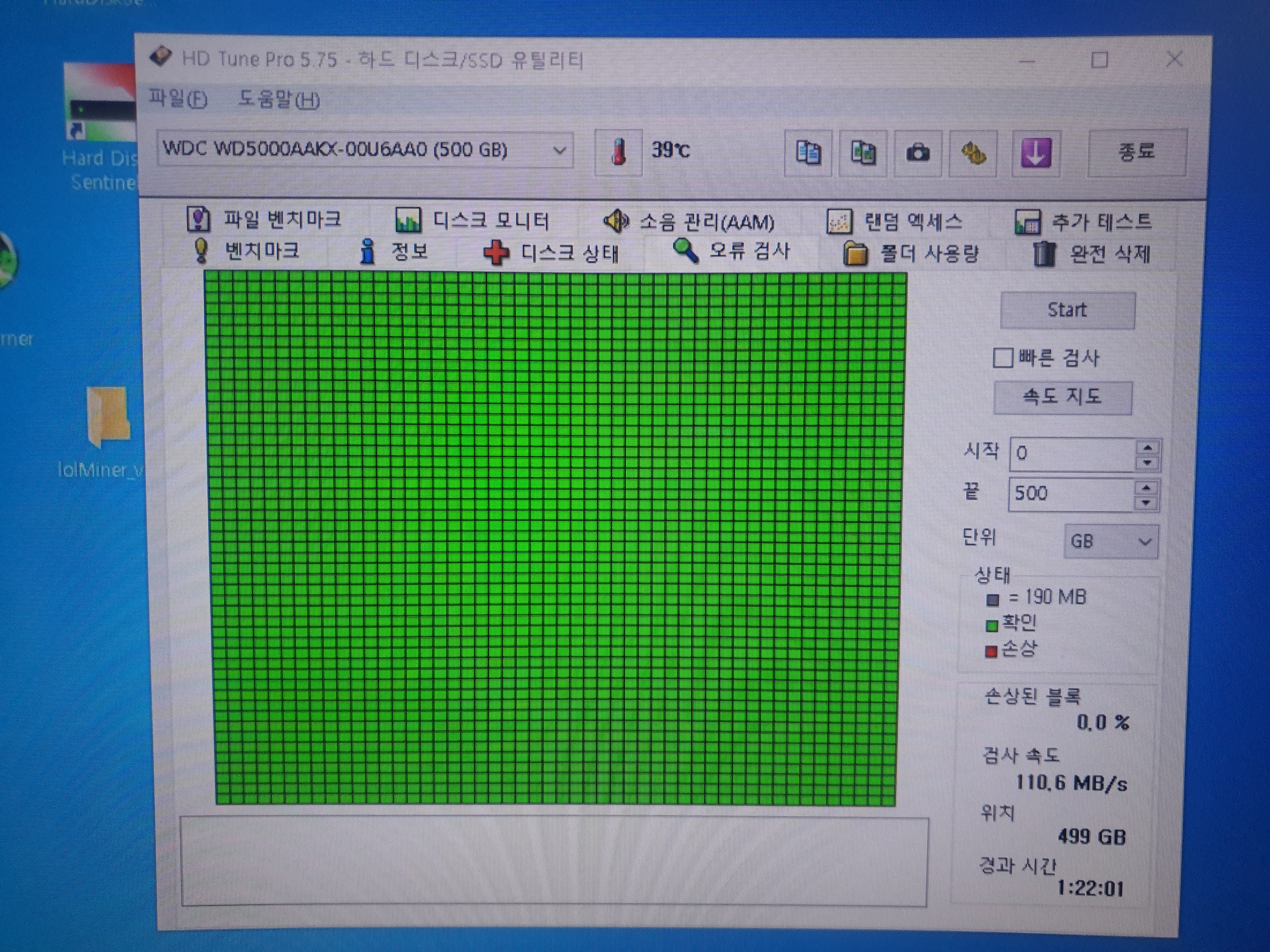Maximize the HD Tune Pro window
Screen dimensions: 1270x952
click(x=1100, y=60)
